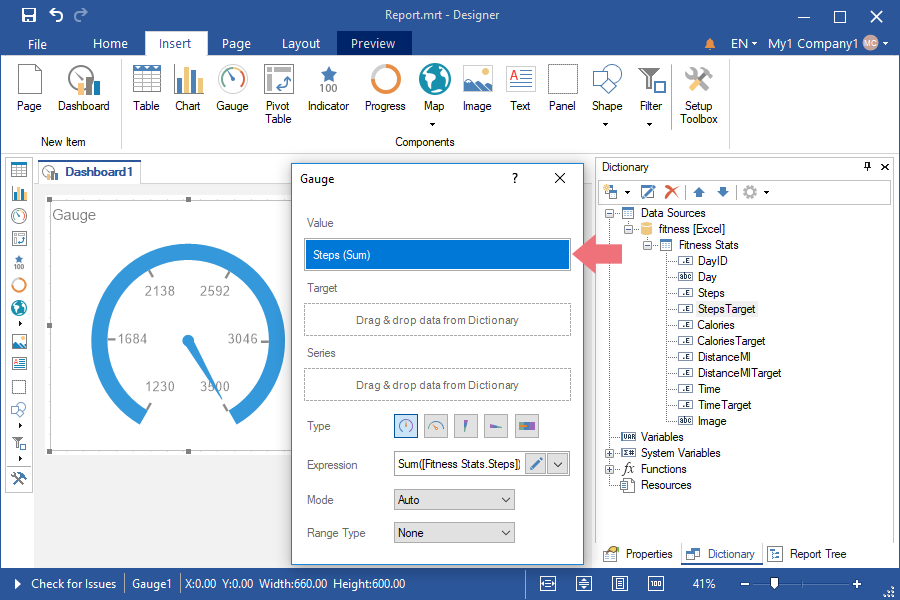Click the notification bell icon
Image resolution: width=900 pixels, height=600 pixels.
click(710, 44)
